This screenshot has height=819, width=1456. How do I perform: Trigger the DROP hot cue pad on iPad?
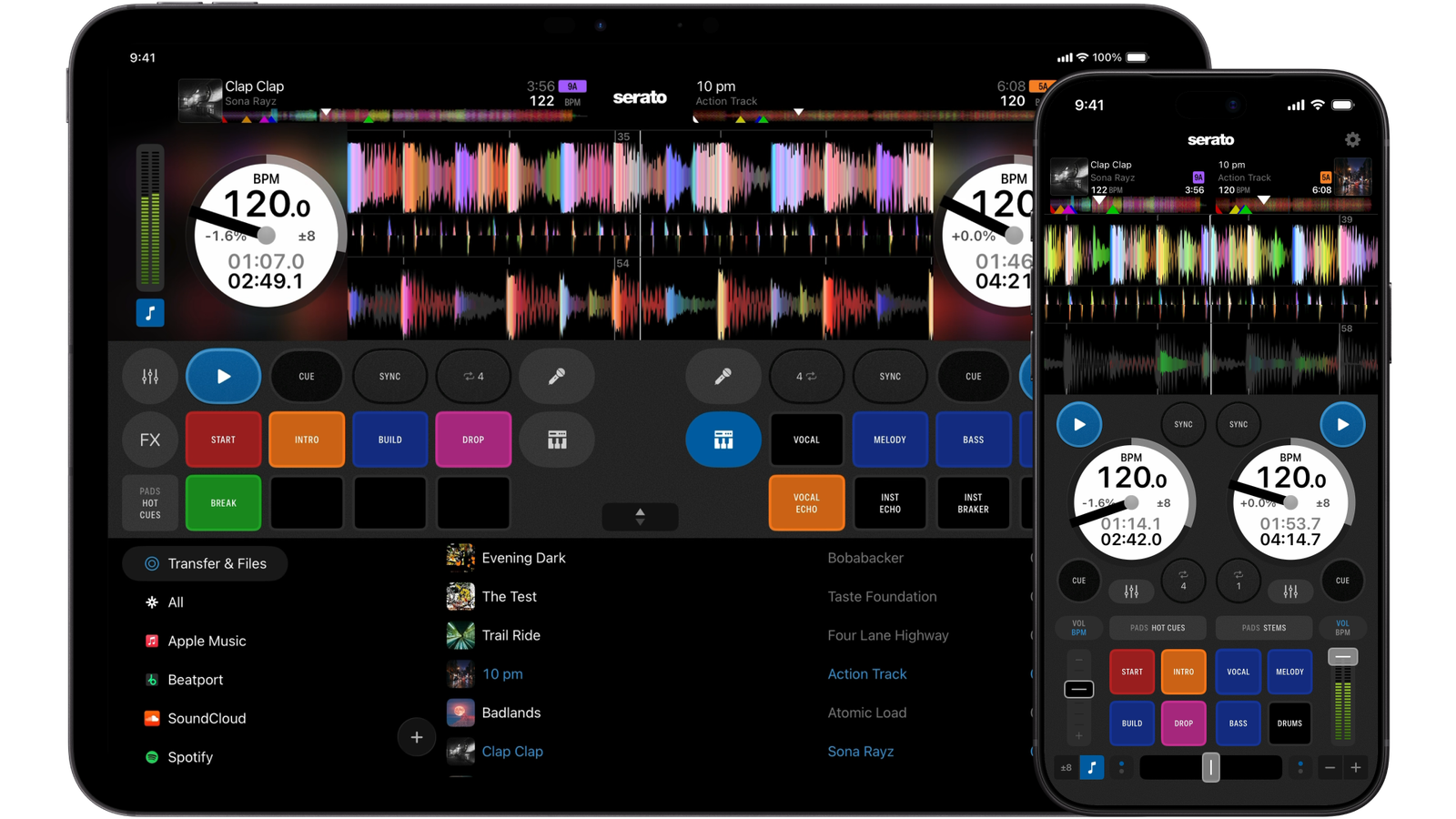point(473,440)
